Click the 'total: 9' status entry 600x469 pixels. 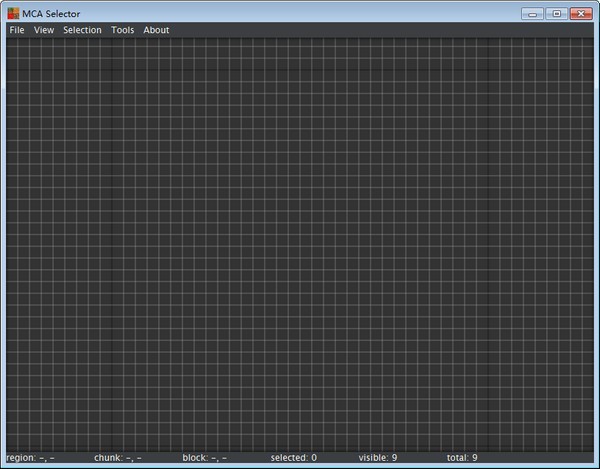462,458
